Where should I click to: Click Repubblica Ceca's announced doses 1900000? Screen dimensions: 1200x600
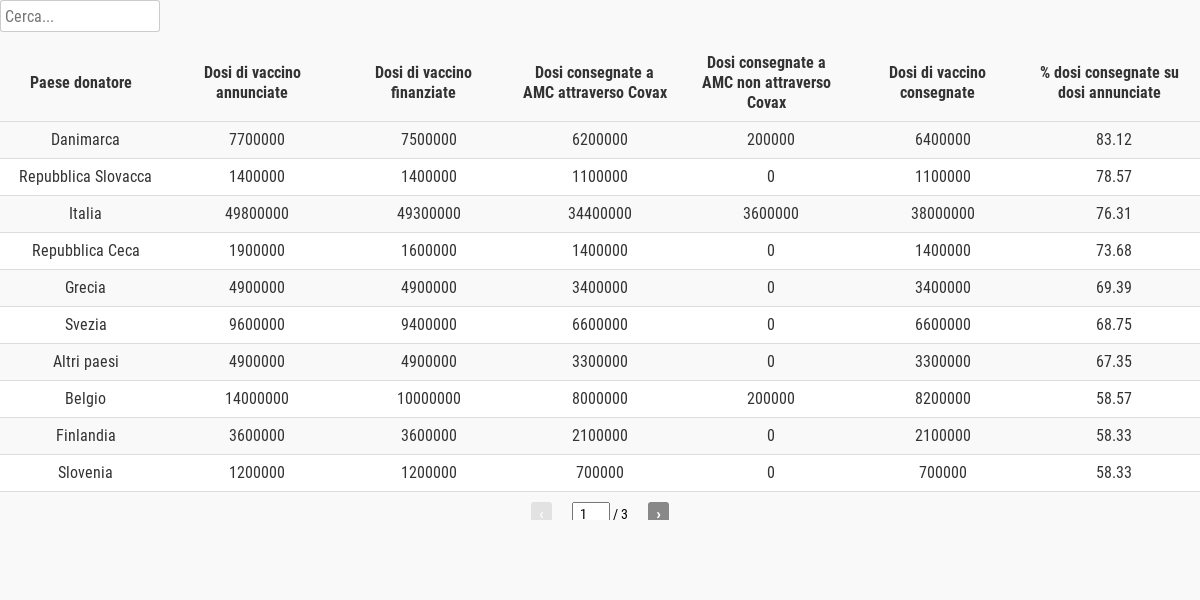[x=257, y=251]
